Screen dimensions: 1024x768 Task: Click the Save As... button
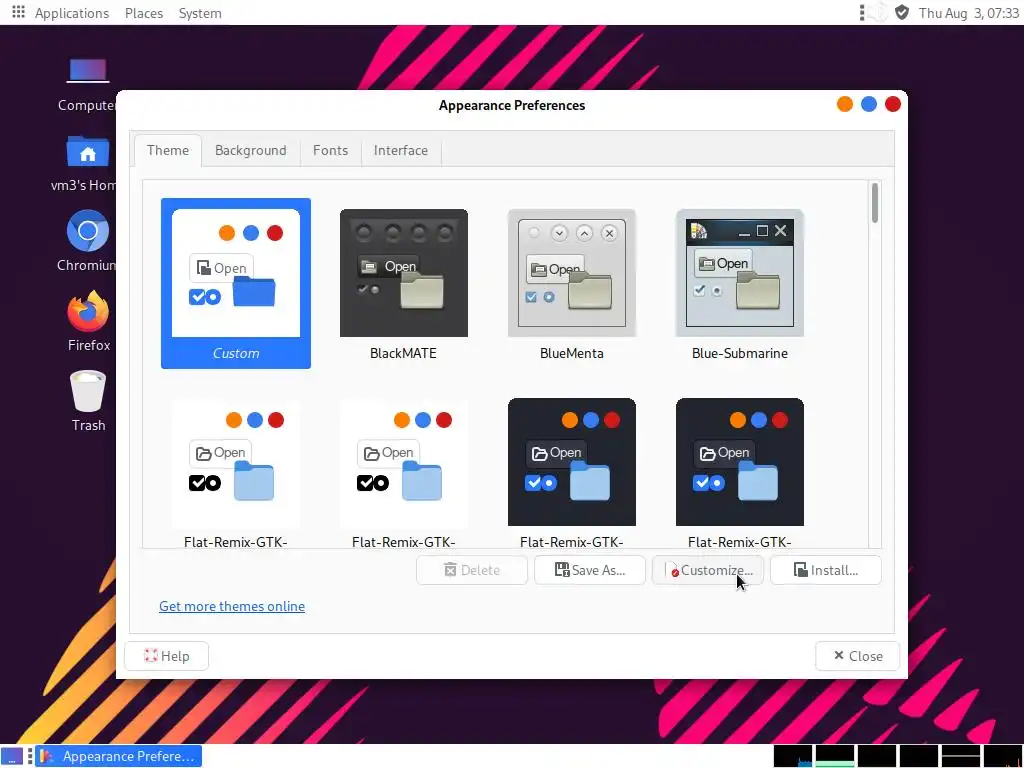[x=590, y=570]
